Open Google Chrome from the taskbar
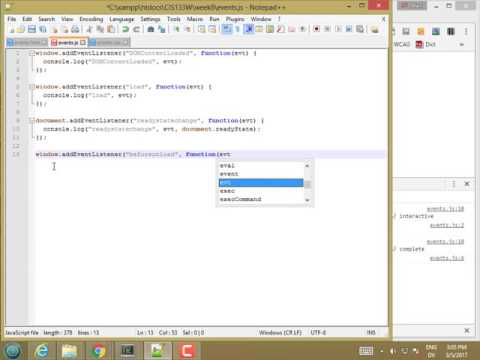480x360 pixels. 98,351
